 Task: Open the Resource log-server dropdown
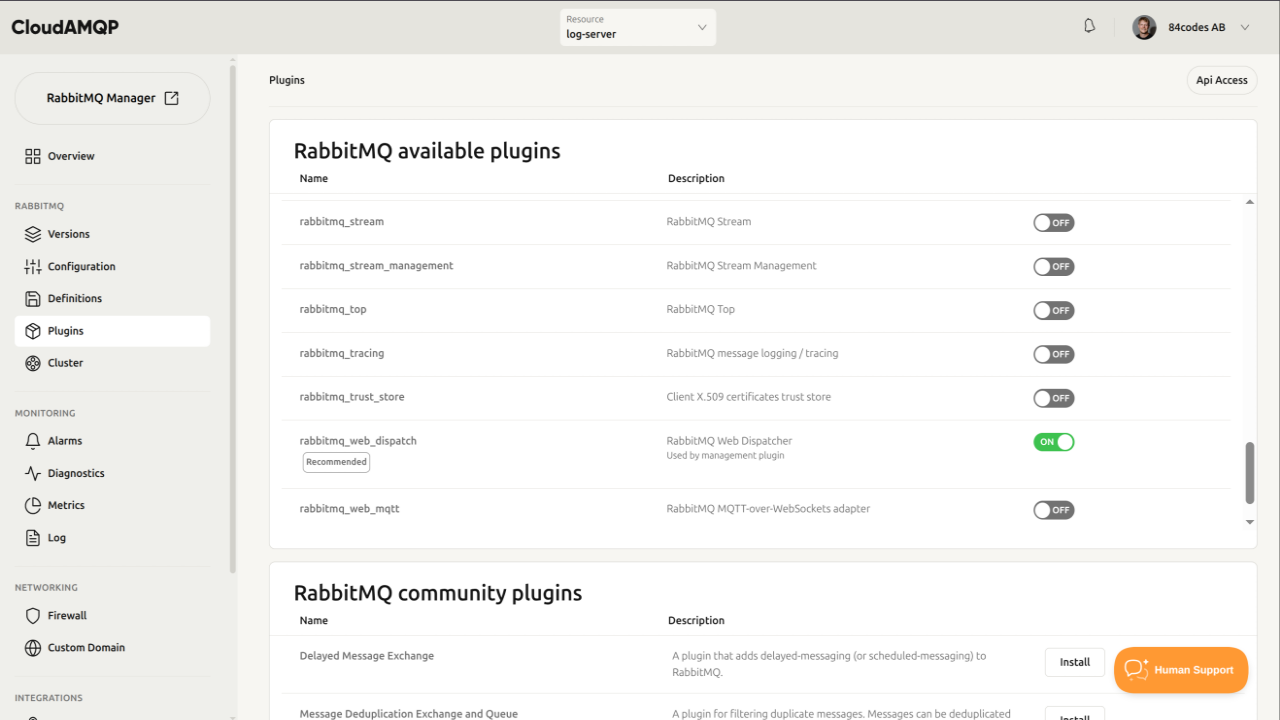coord(638,27)
